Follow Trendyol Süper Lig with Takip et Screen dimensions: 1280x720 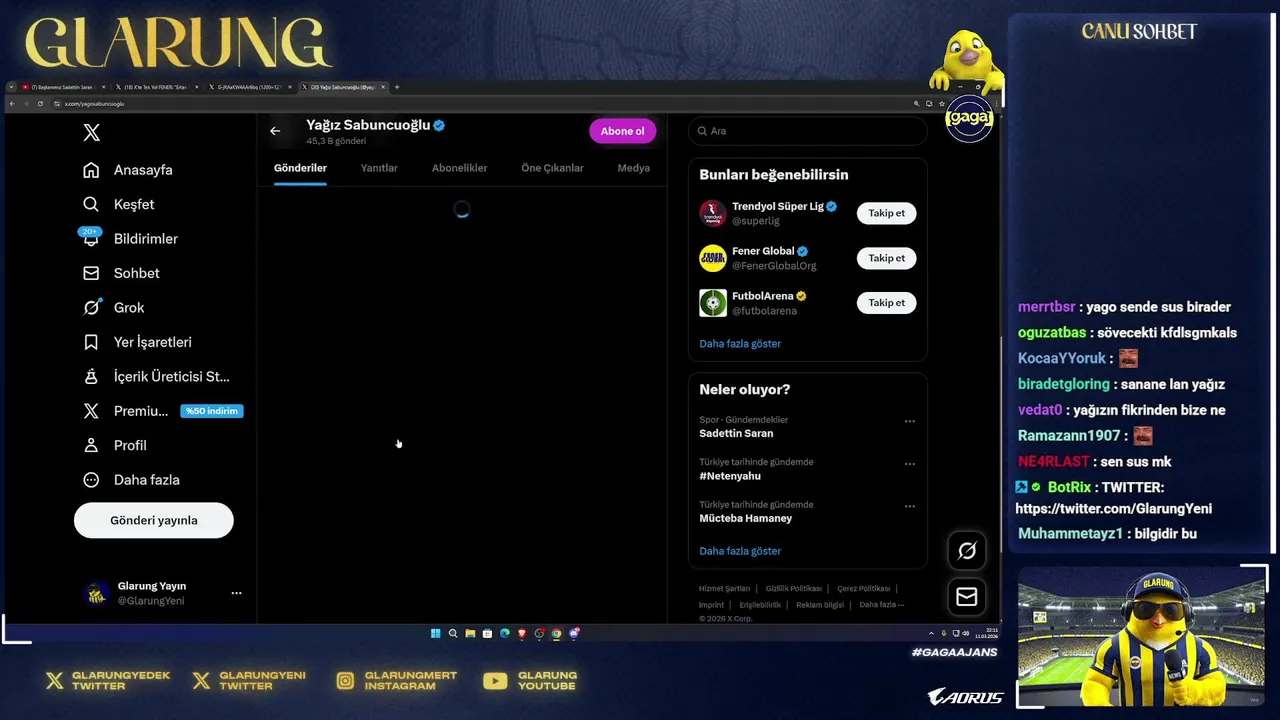[886, 213]
